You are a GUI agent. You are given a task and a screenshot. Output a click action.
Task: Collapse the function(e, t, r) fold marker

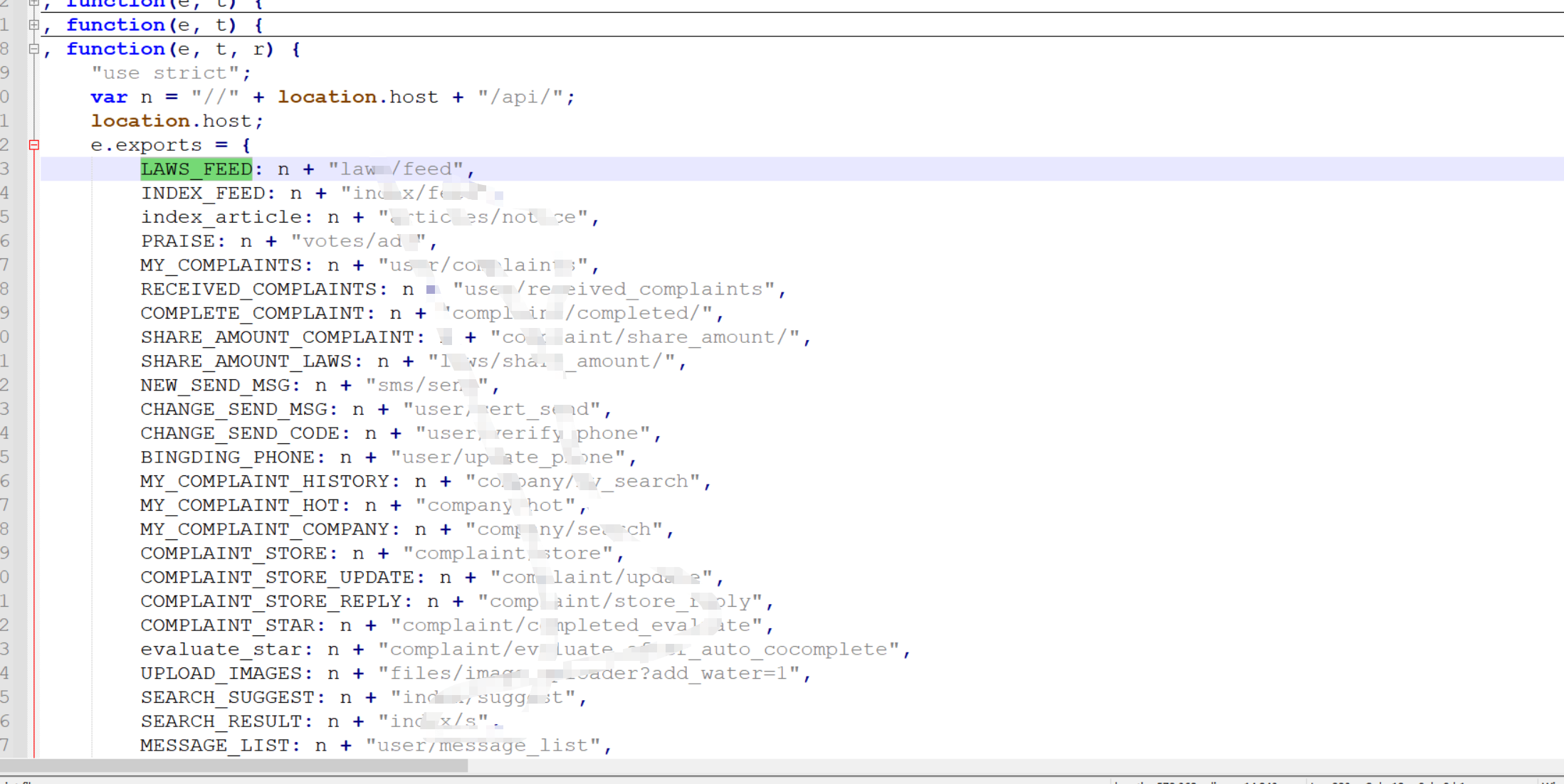coord(33,49)
